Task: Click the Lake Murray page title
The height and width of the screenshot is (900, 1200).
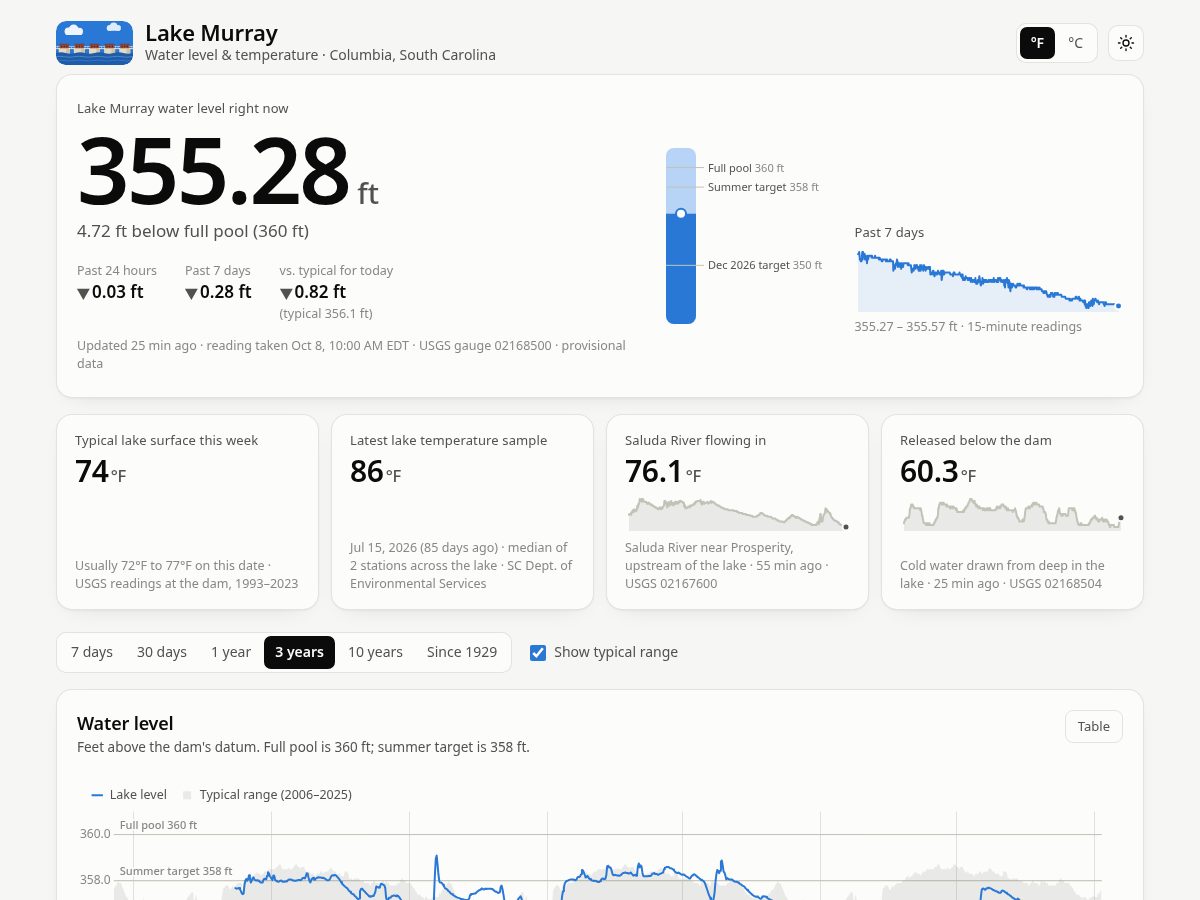Action: (211, 33)
